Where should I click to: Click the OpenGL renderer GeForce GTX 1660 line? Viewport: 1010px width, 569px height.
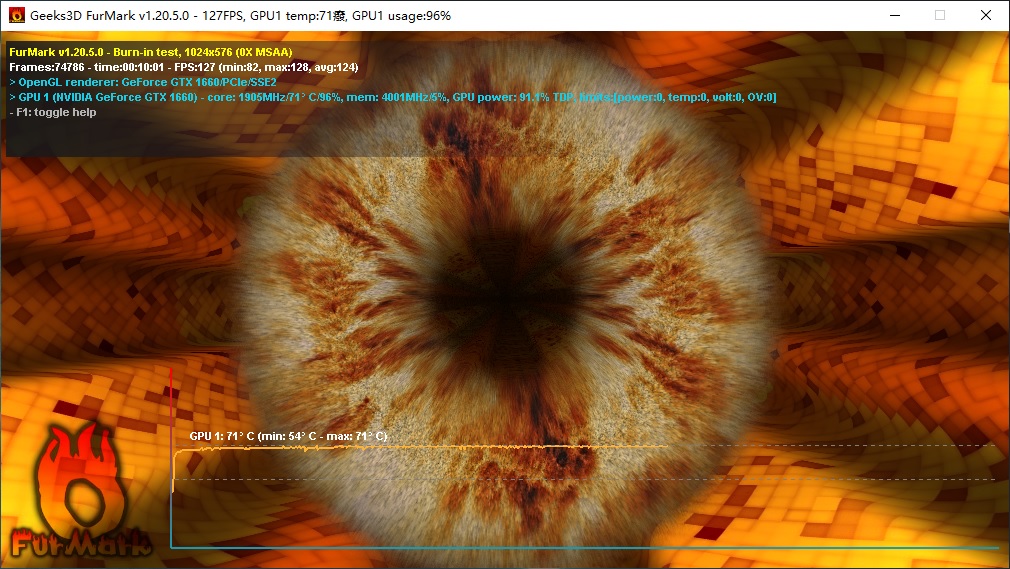point(143,82)
